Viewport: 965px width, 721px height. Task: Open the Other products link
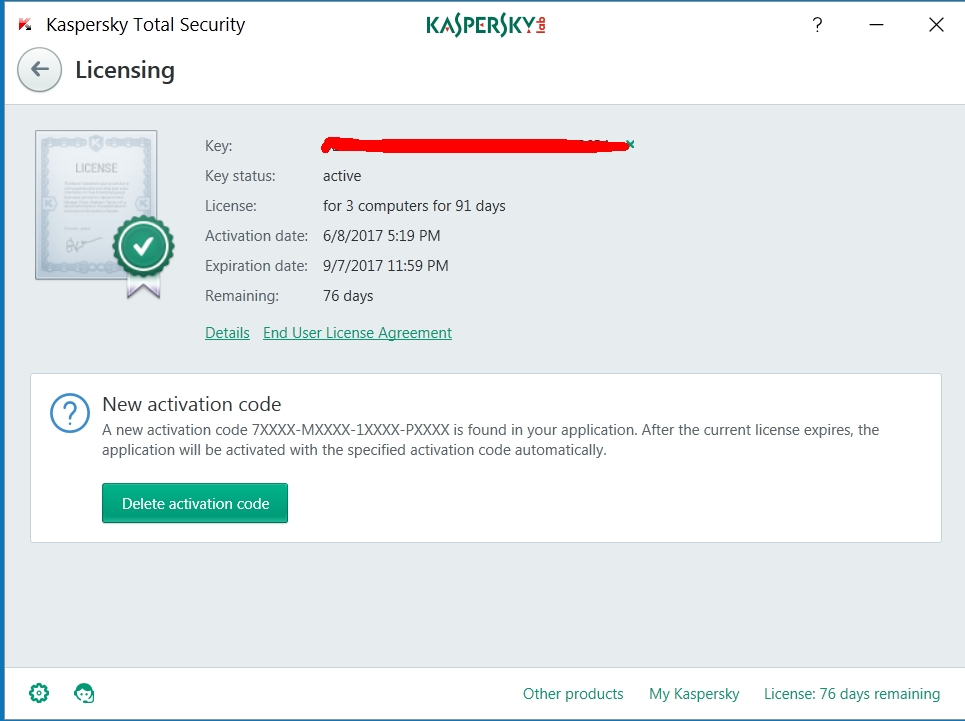(573, 694)
